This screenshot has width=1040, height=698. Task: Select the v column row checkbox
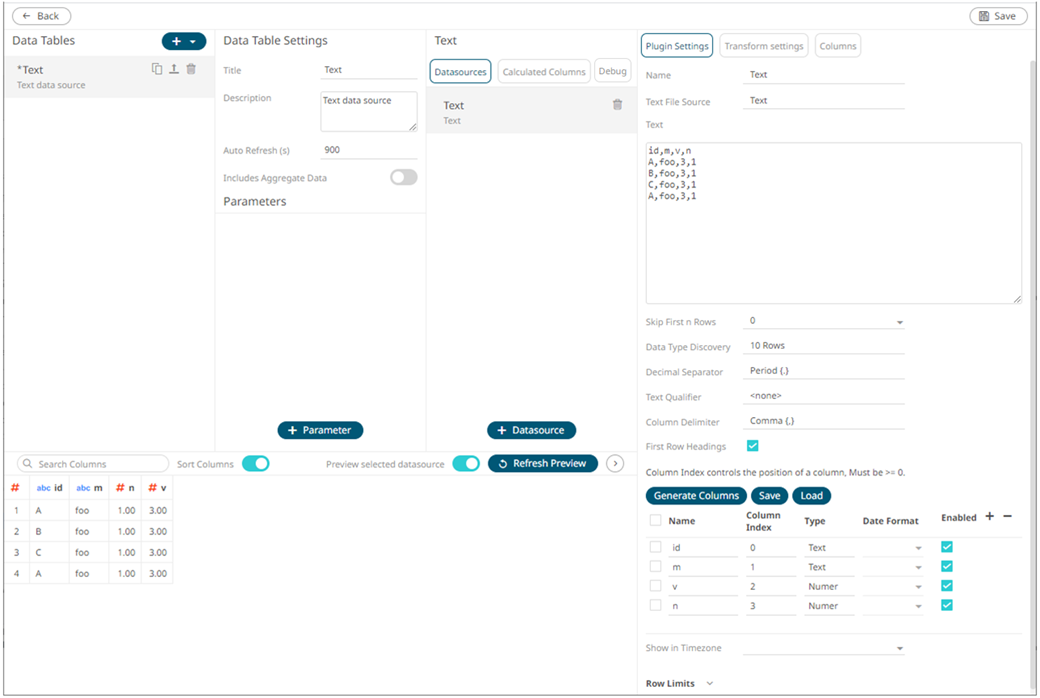pyautogui.click(x=655, y=585)
